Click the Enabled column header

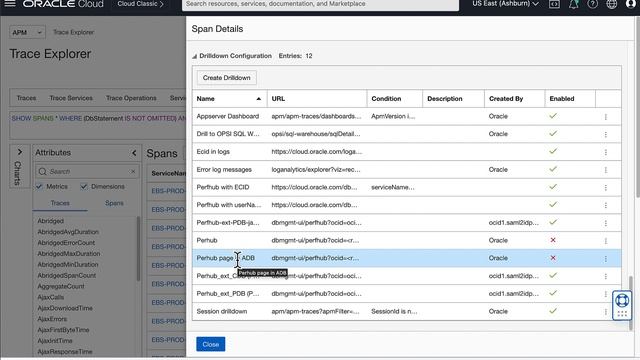coord(570,99)
